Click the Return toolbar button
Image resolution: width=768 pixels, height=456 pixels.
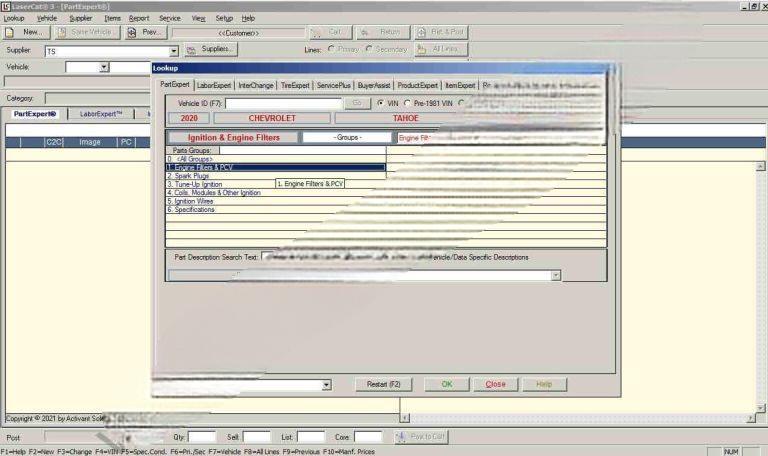pos(383,32)
